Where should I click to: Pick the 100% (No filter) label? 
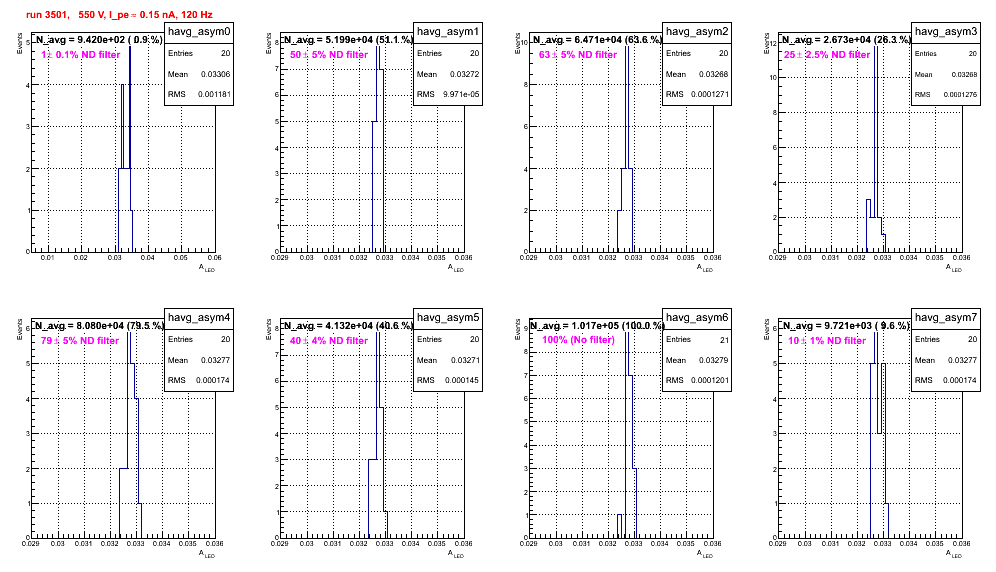coord(579,339)
